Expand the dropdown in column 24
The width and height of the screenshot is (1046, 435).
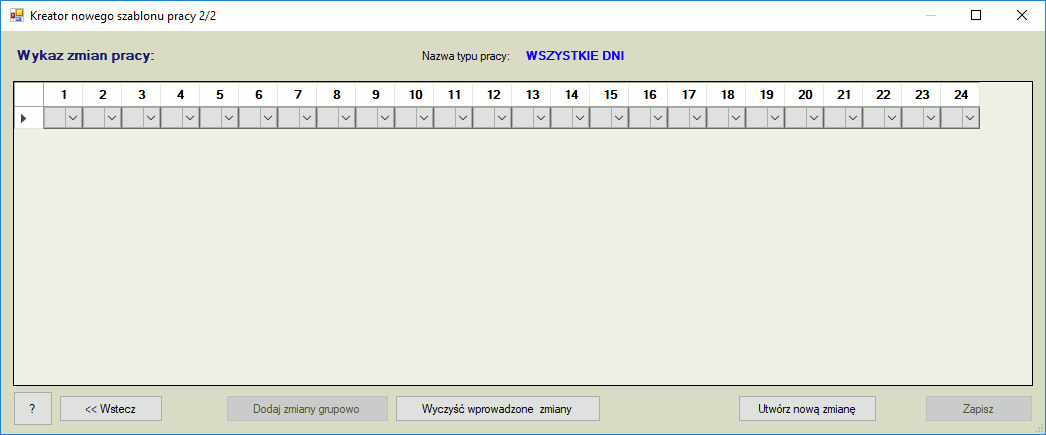coord(970,118)
